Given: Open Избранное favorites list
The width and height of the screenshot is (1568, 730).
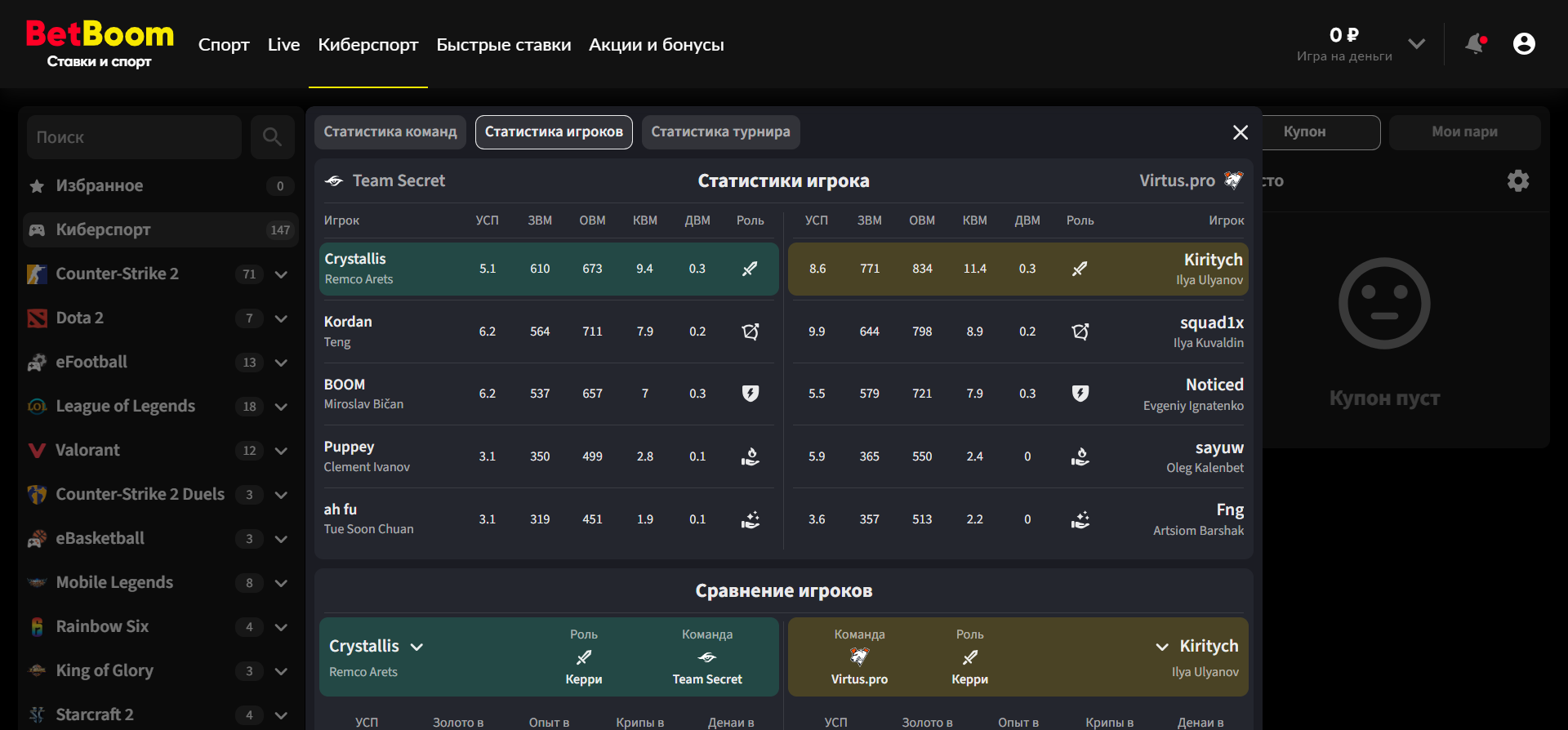Looking at the screenshot, I should (x=100, y=186).
